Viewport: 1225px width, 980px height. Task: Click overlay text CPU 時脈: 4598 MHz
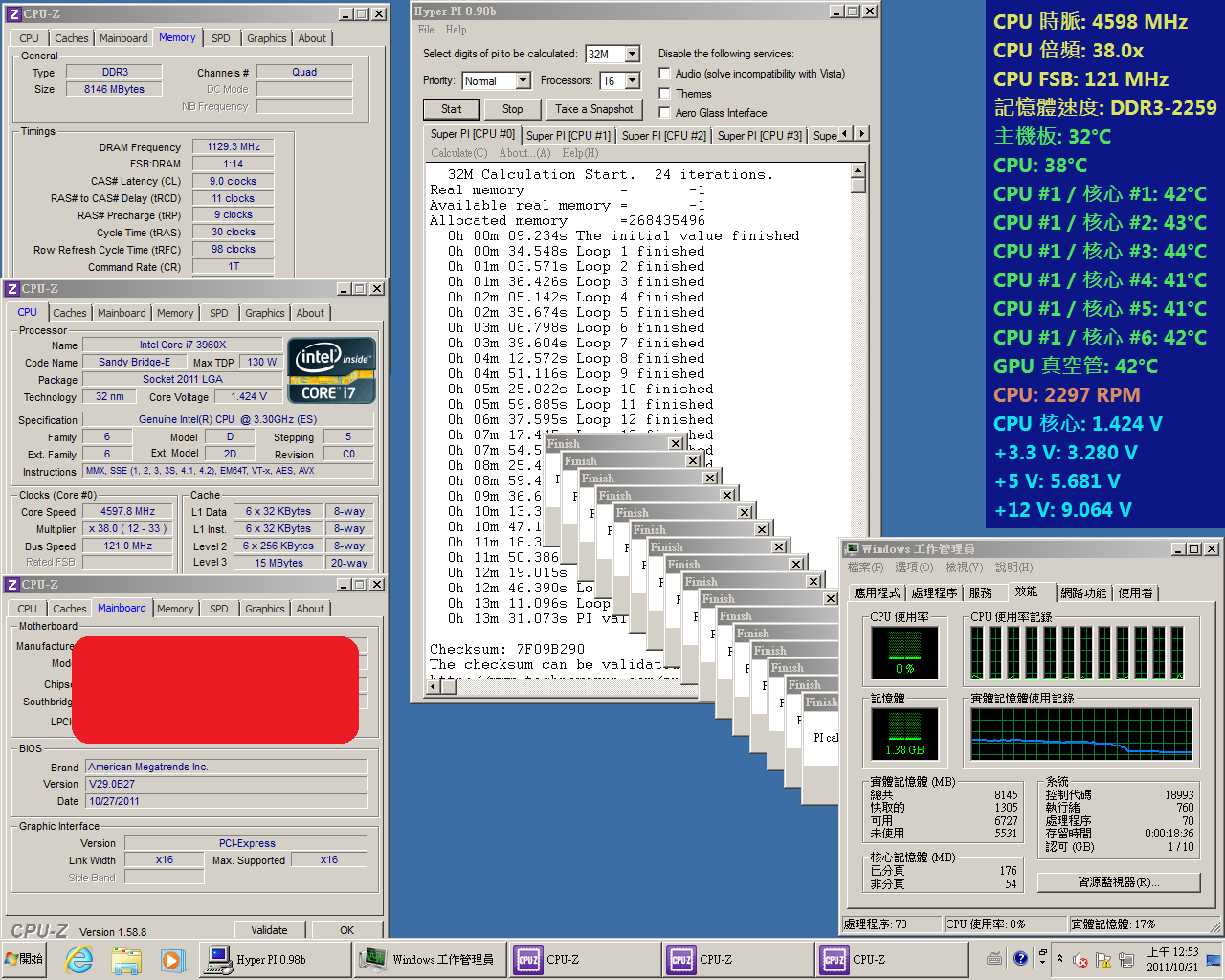pos(1090,21)
